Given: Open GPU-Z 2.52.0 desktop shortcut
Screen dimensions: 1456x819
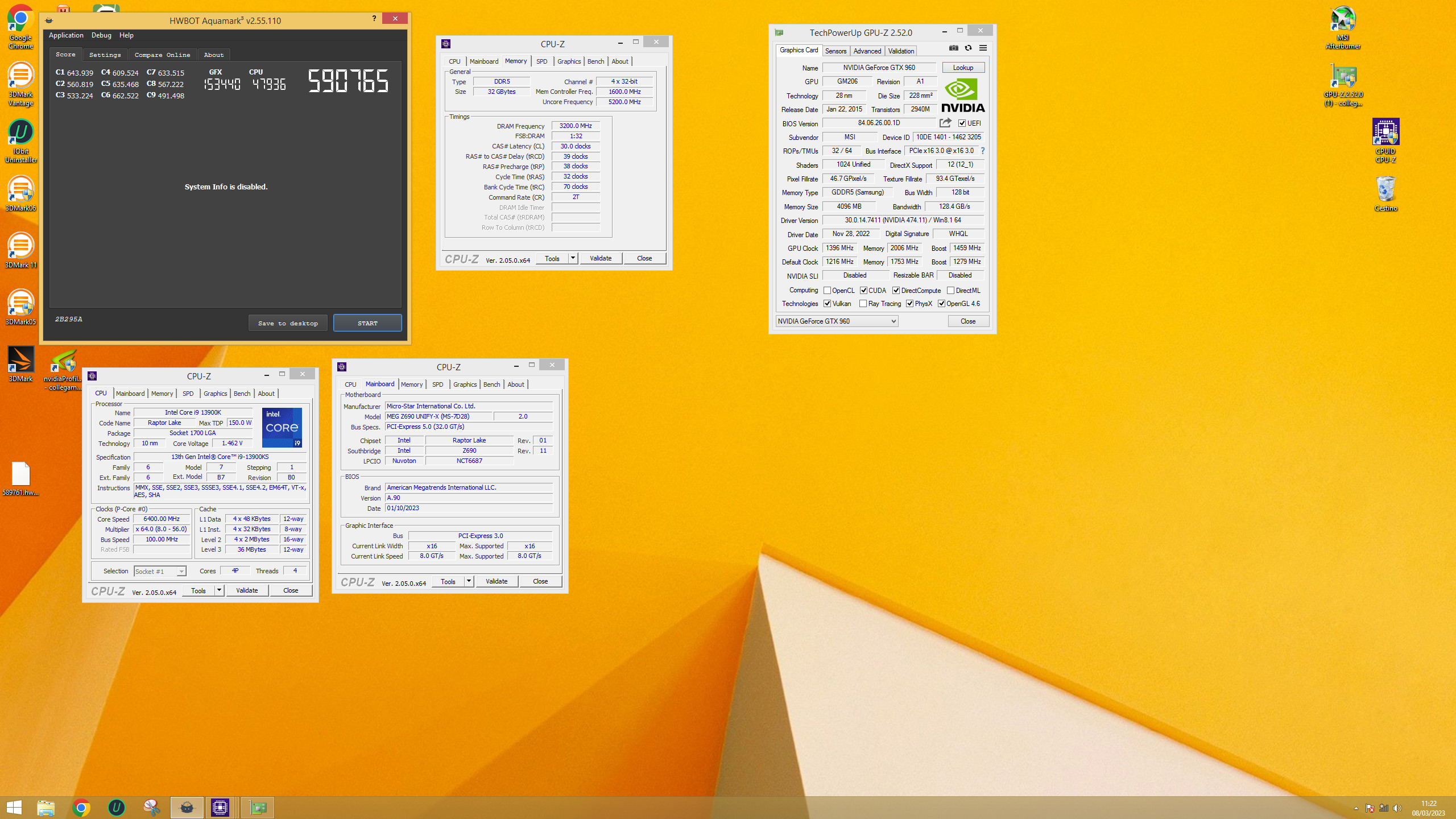Looking at the screenshot, I should (1343, 85).
